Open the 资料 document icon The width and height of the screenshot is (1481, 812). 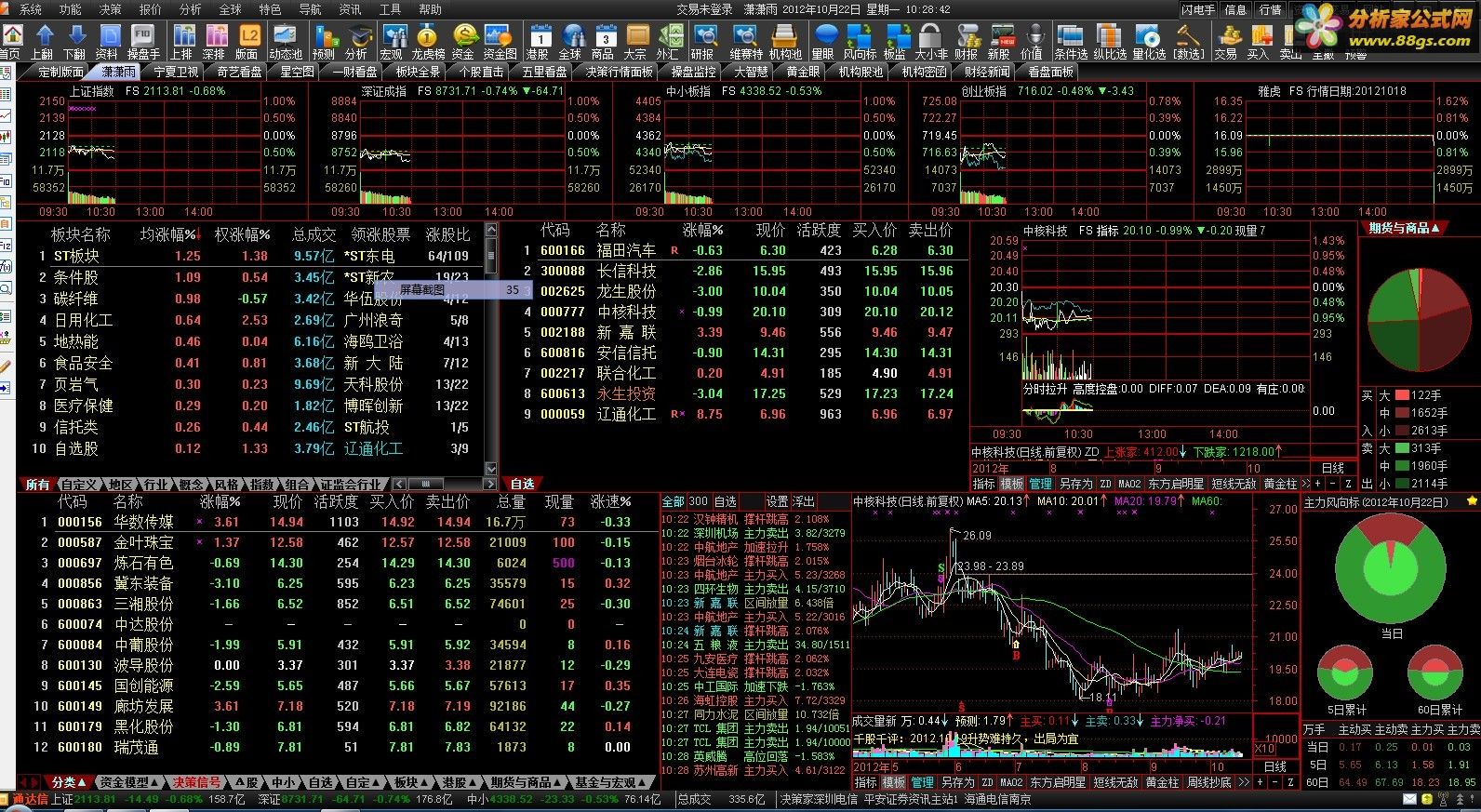tap(108, 42)
